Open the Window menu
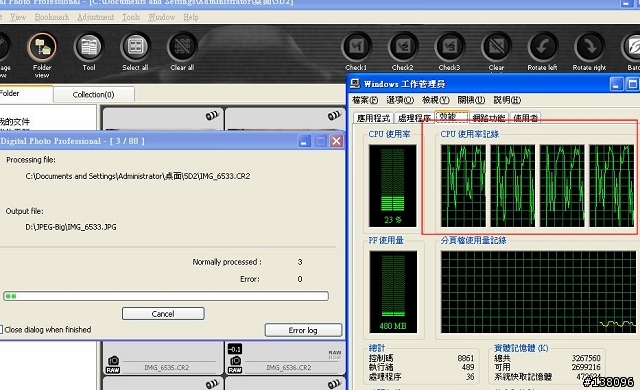The height and width of the screenshot is (390, 640). [162, 17]
